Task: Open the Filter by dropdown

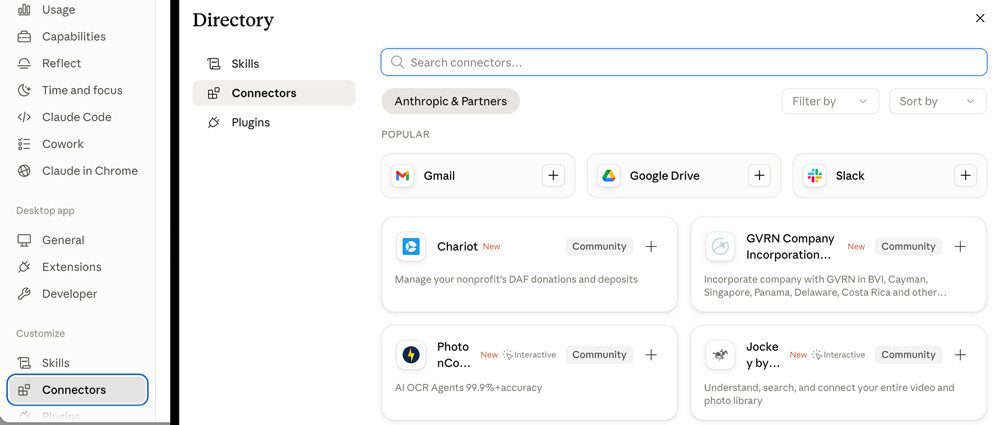Action: pyautogui.click(x=830, y=101)
